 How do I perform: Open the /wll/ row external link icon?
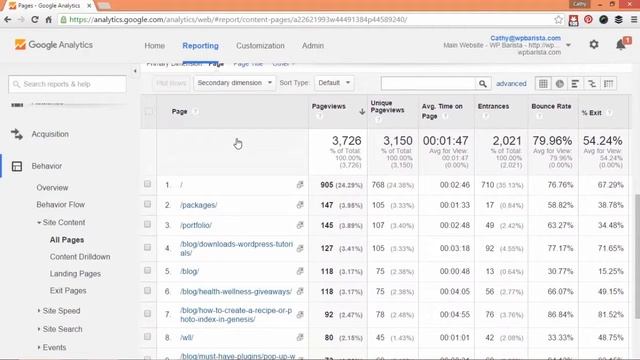tap(300, 338)
